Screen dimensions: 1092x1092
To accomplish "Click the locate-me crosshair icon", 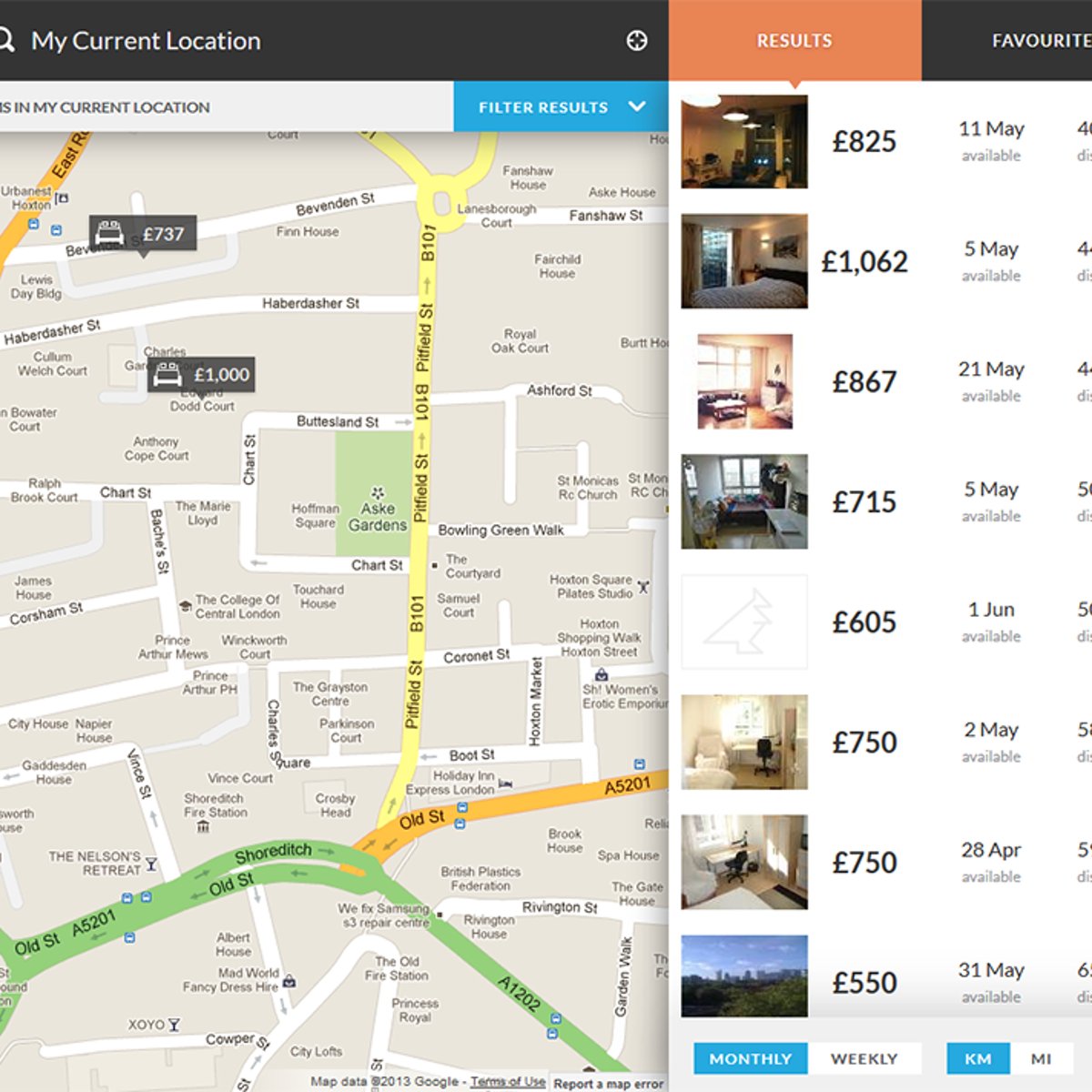I will click(637, 40).
